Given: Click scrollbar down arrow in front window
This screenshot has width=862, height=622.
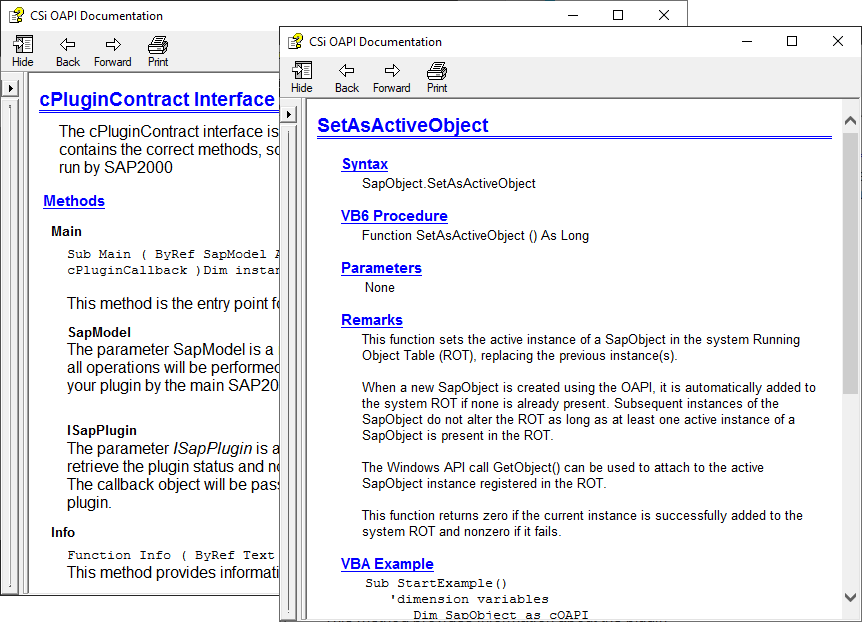Looking at the screenshot, I should 851,596.
